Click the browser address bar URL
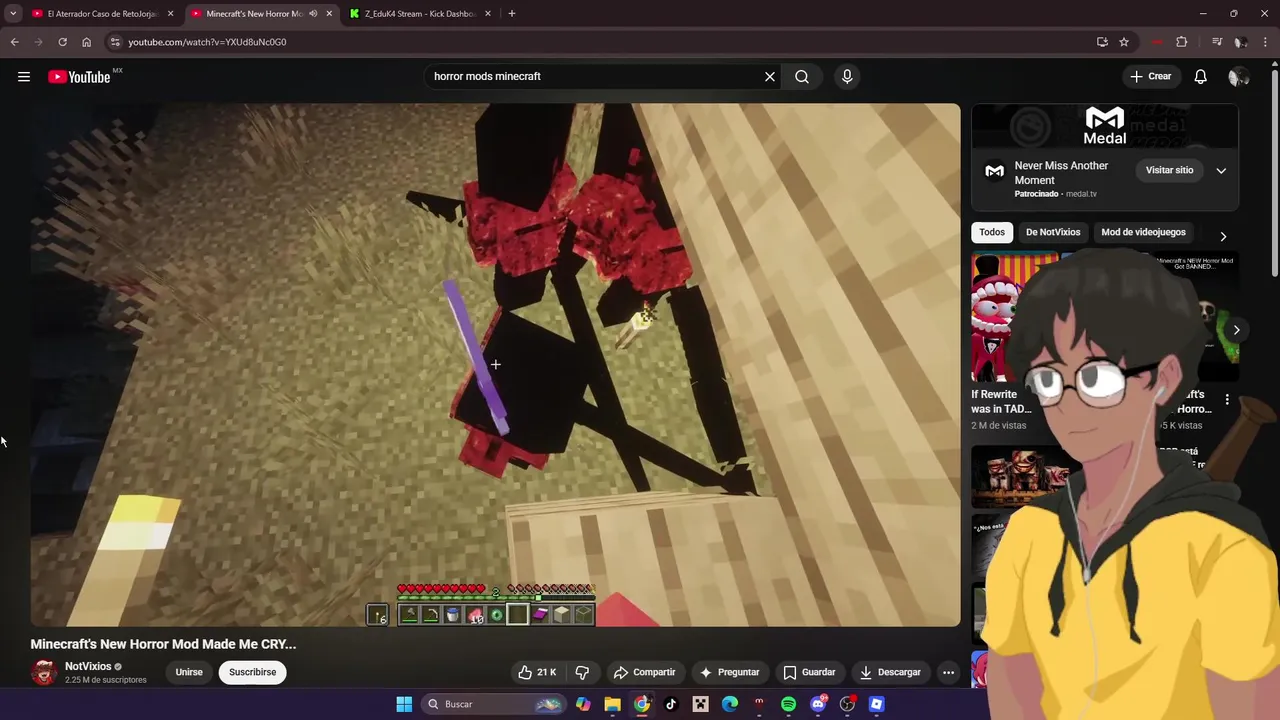 (207, 42)
